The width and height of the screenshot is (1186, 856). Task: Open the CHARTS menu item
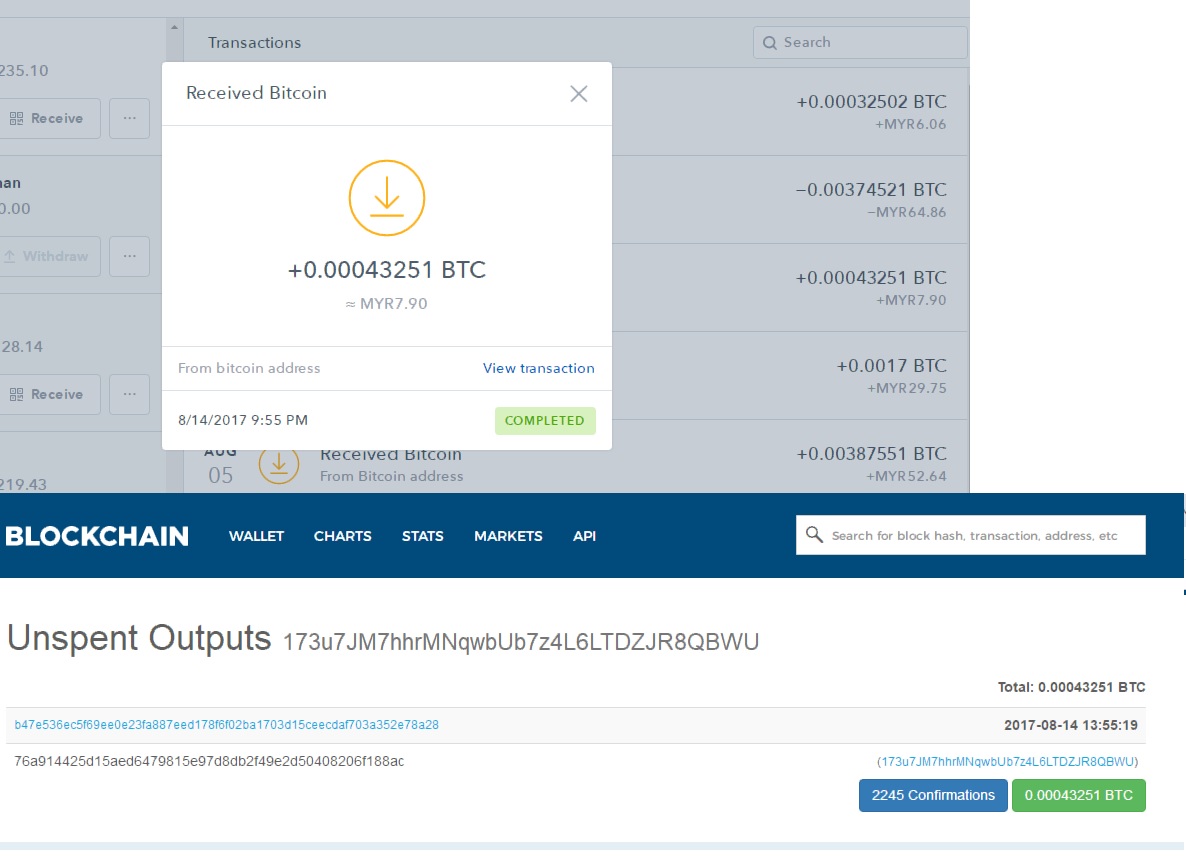pyautogui.click(x=343, y=536)
